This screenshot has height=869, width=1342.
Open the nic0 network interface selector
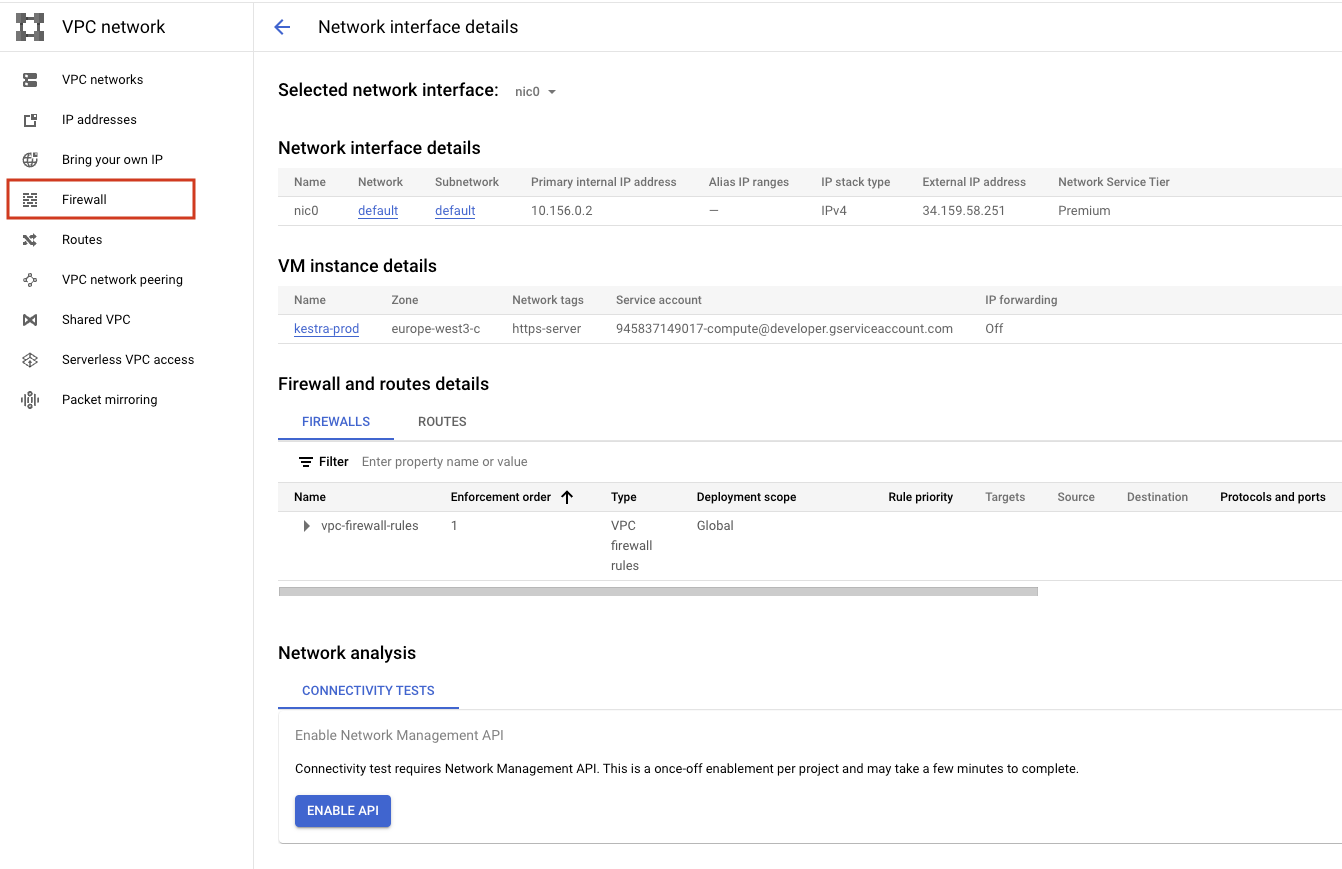[x=535, y=90]
